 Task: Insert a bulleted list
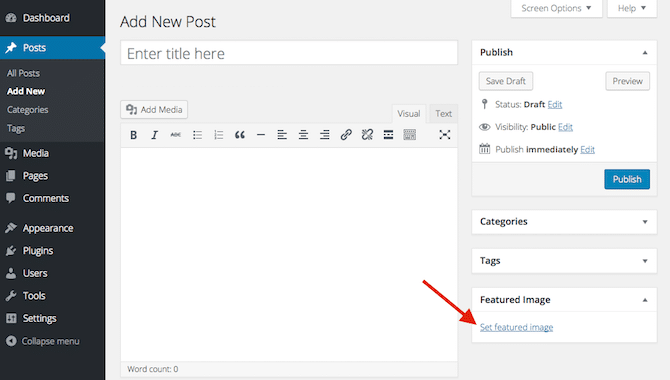tap(197, 135)
